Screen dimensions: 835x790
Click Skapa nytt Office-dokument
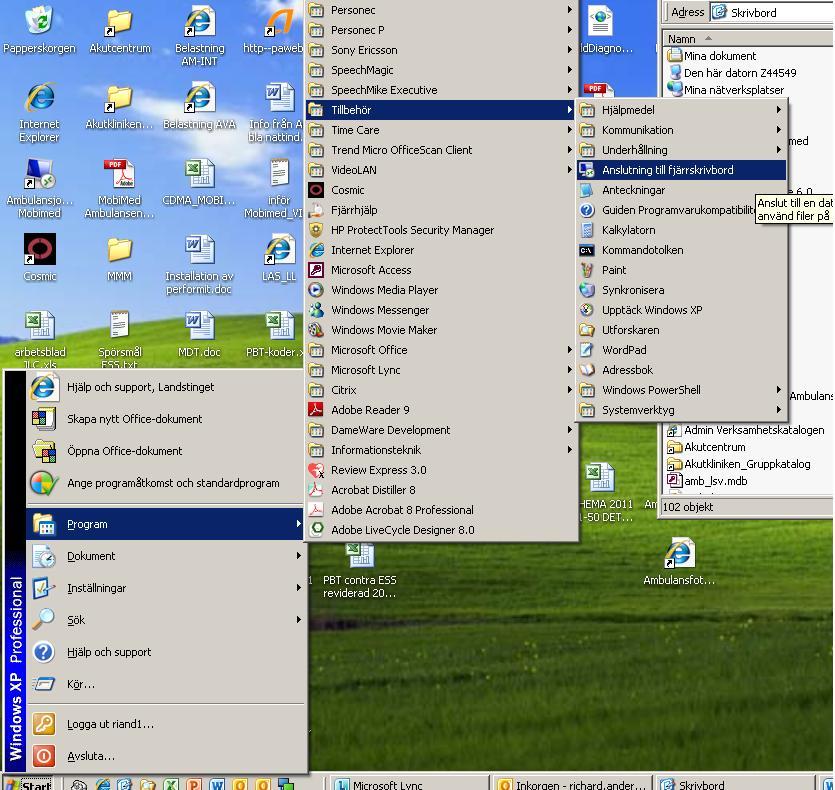click(x=165, y=419)
